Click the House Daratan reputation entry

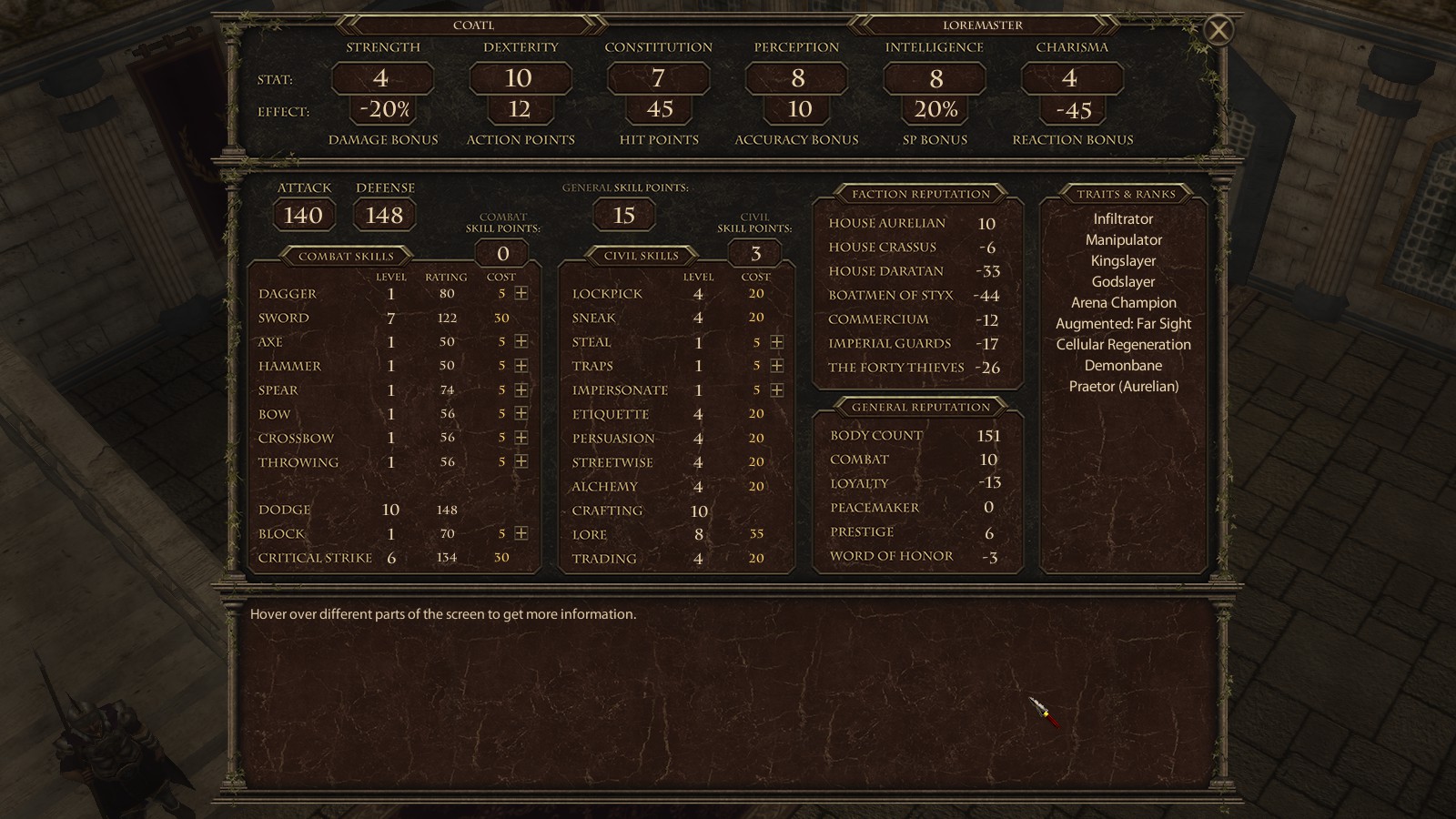pyautogui.click(x=913, y=271)
